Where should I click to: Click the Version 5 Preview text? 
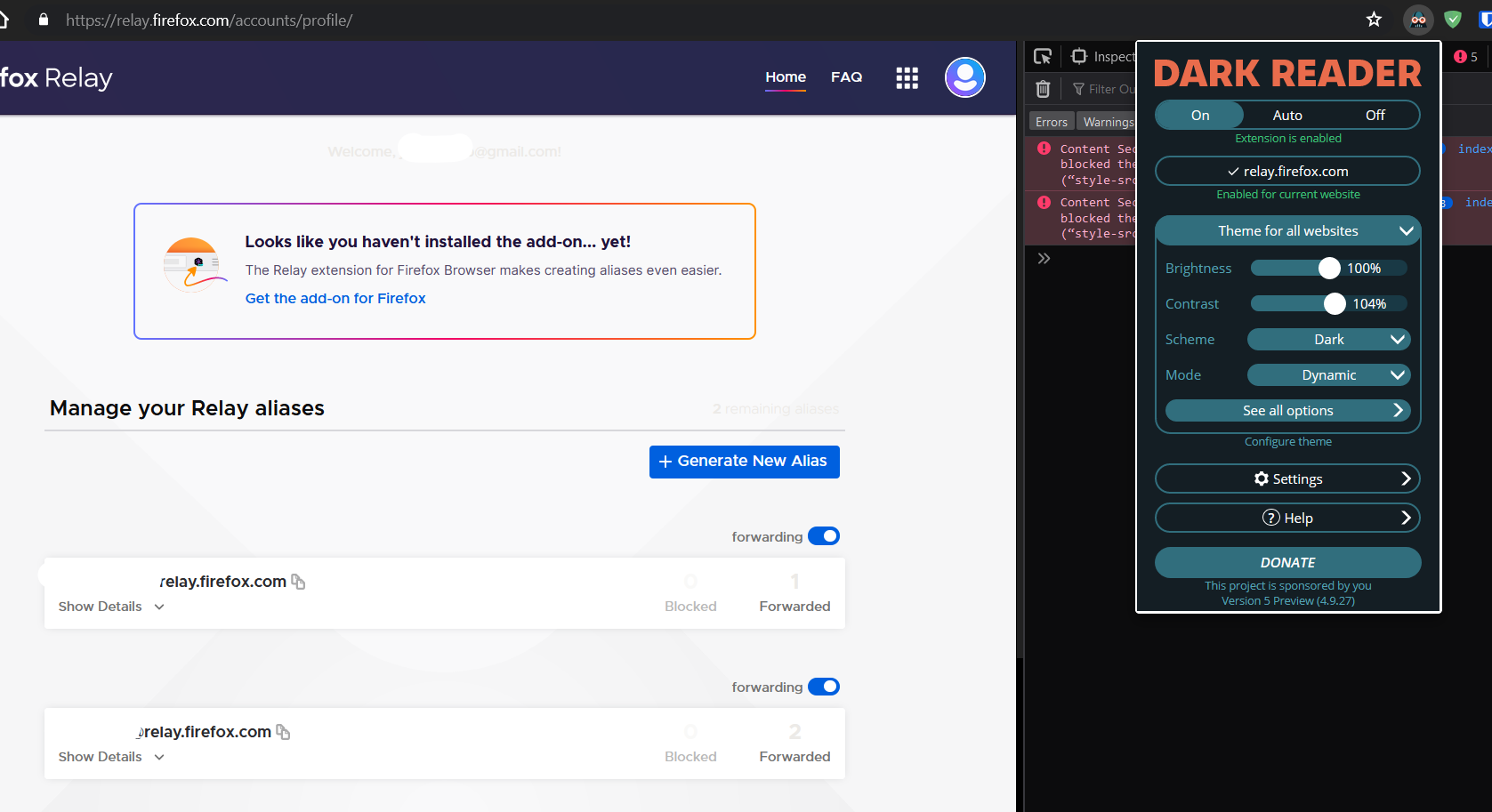click(1287, 601)
